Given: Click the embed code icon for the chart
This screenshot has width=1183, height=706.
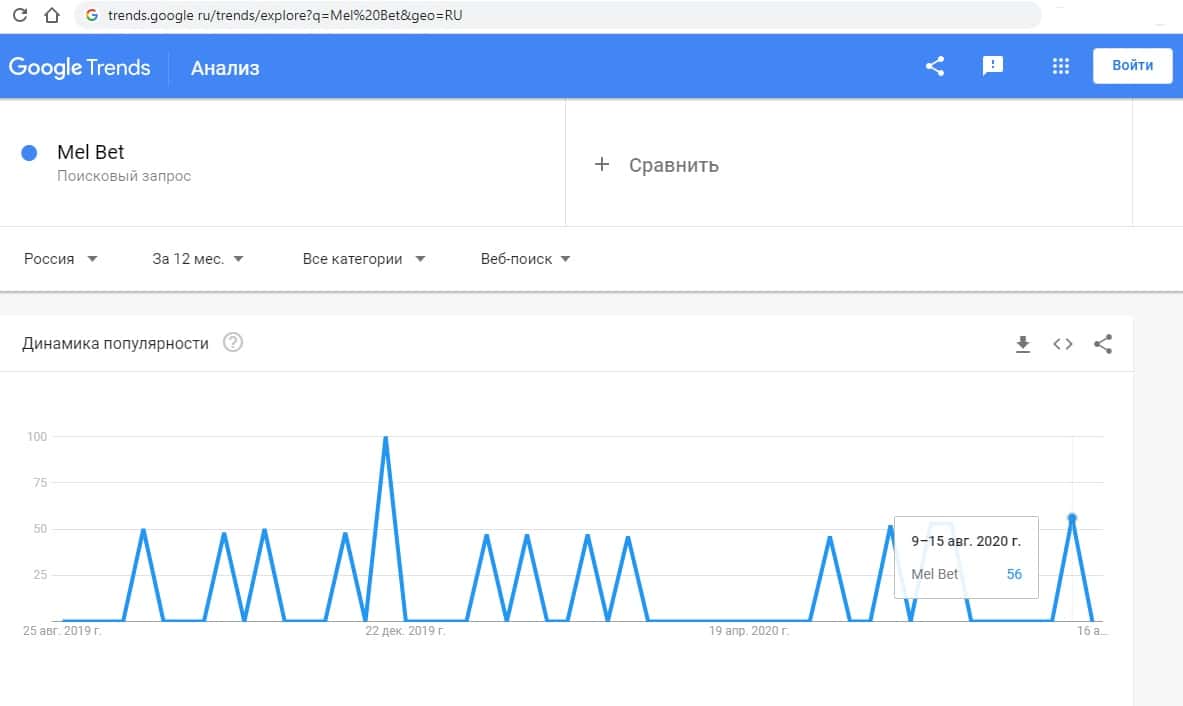Looking at the screenshot, I should [1062, 345].
